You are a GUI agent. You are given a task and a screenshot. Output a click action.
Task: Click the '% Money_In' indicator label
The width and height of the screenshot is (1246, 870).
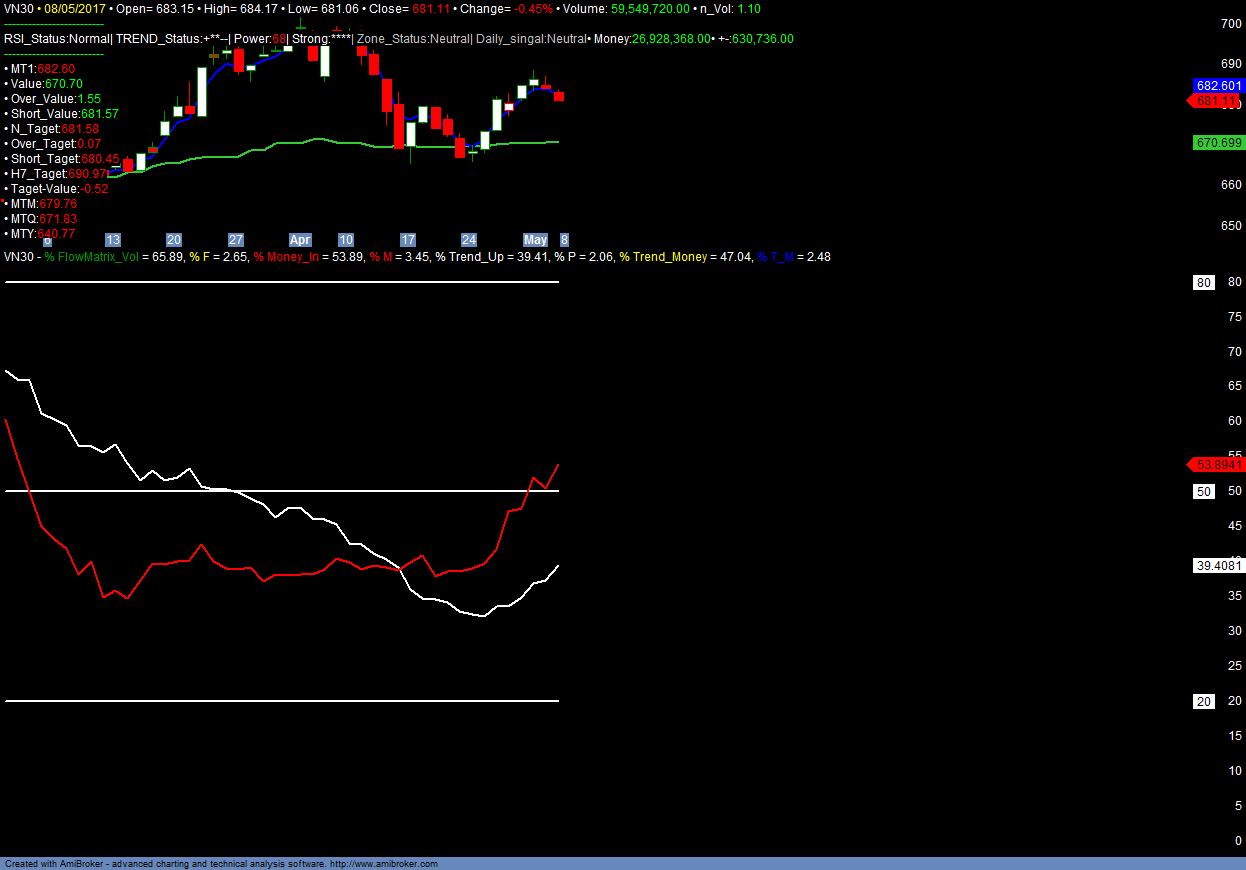(x=291, y=257)
